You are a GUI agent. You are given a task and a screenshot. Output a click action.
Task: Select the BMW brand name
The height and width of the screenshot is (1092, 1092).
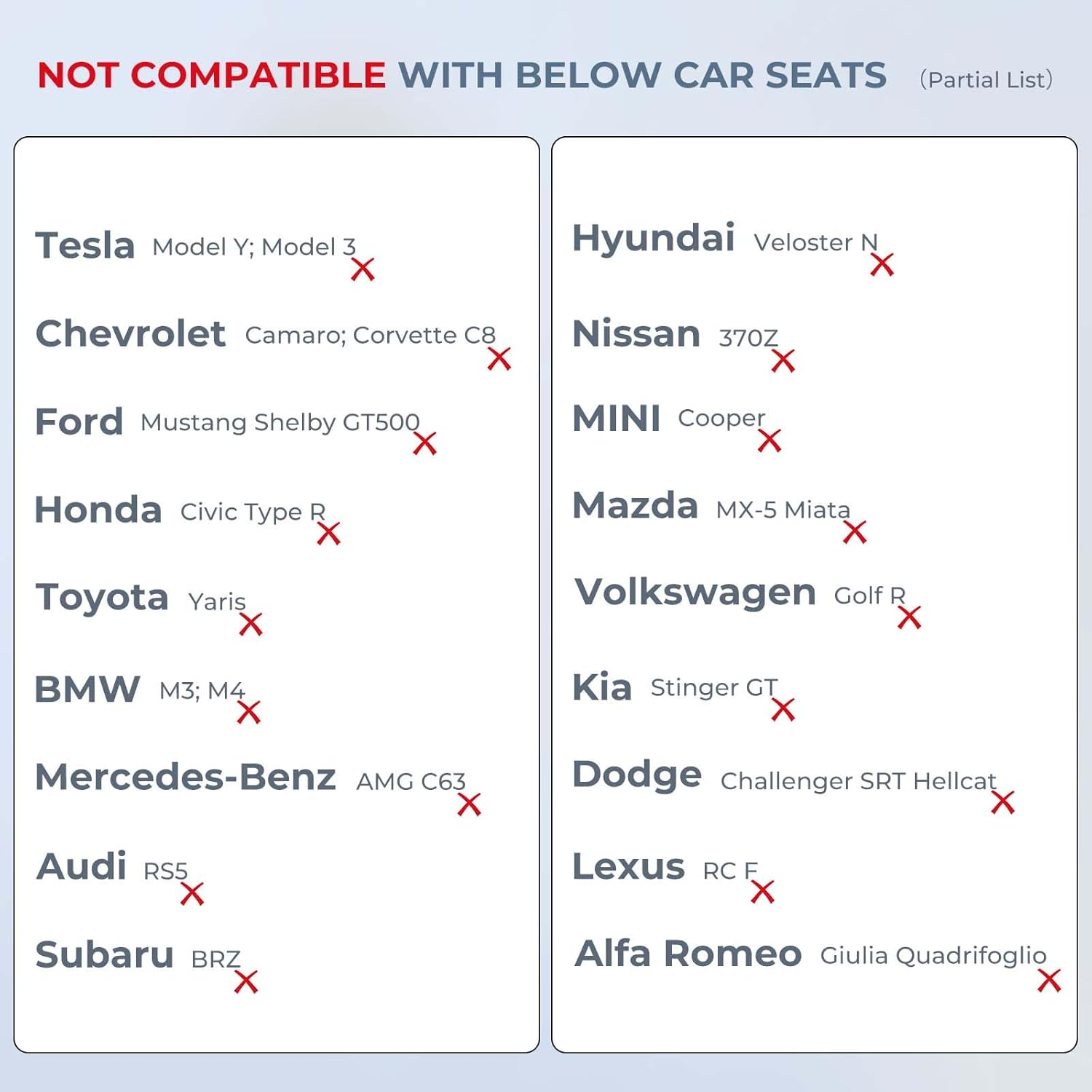pos(87,689)
